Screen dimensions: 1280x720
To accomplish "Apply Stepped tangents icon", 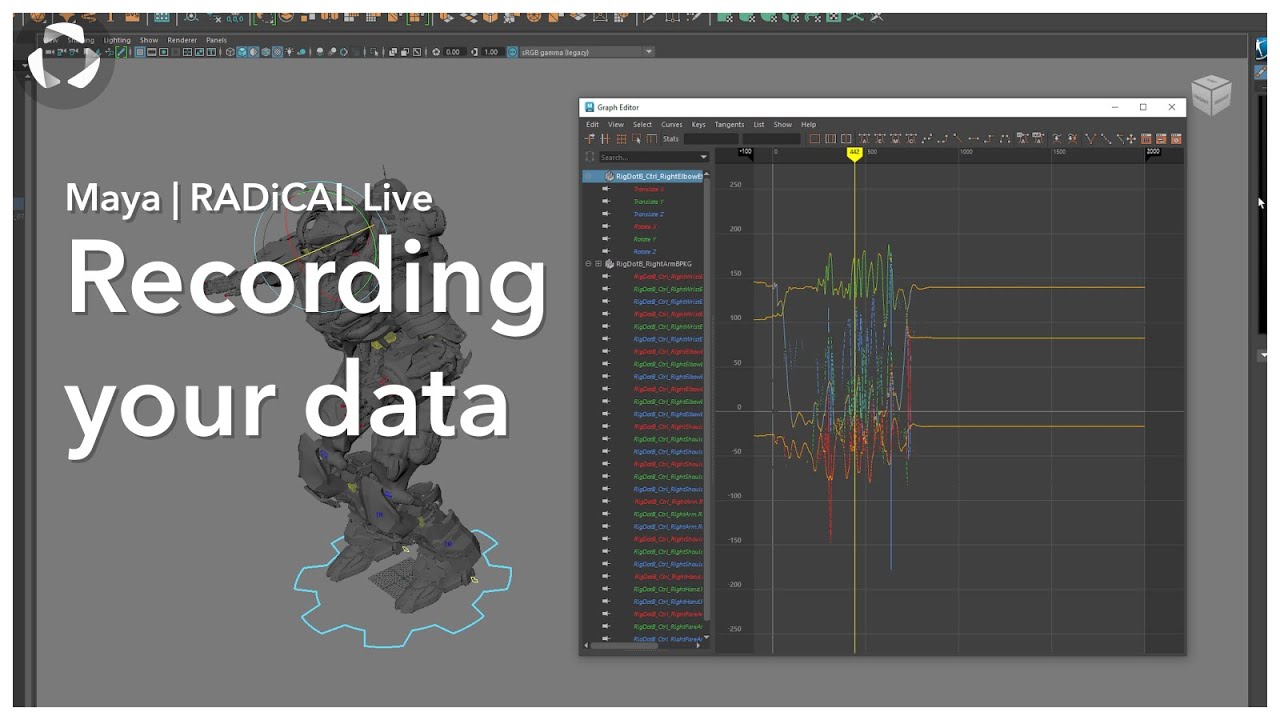I will point(990,138).
